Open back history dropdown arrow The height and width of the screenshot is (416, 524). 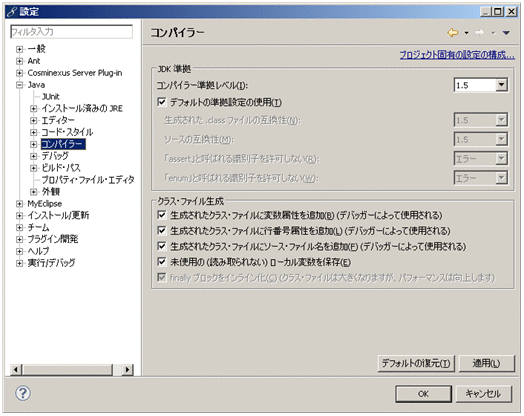[467, 33]
